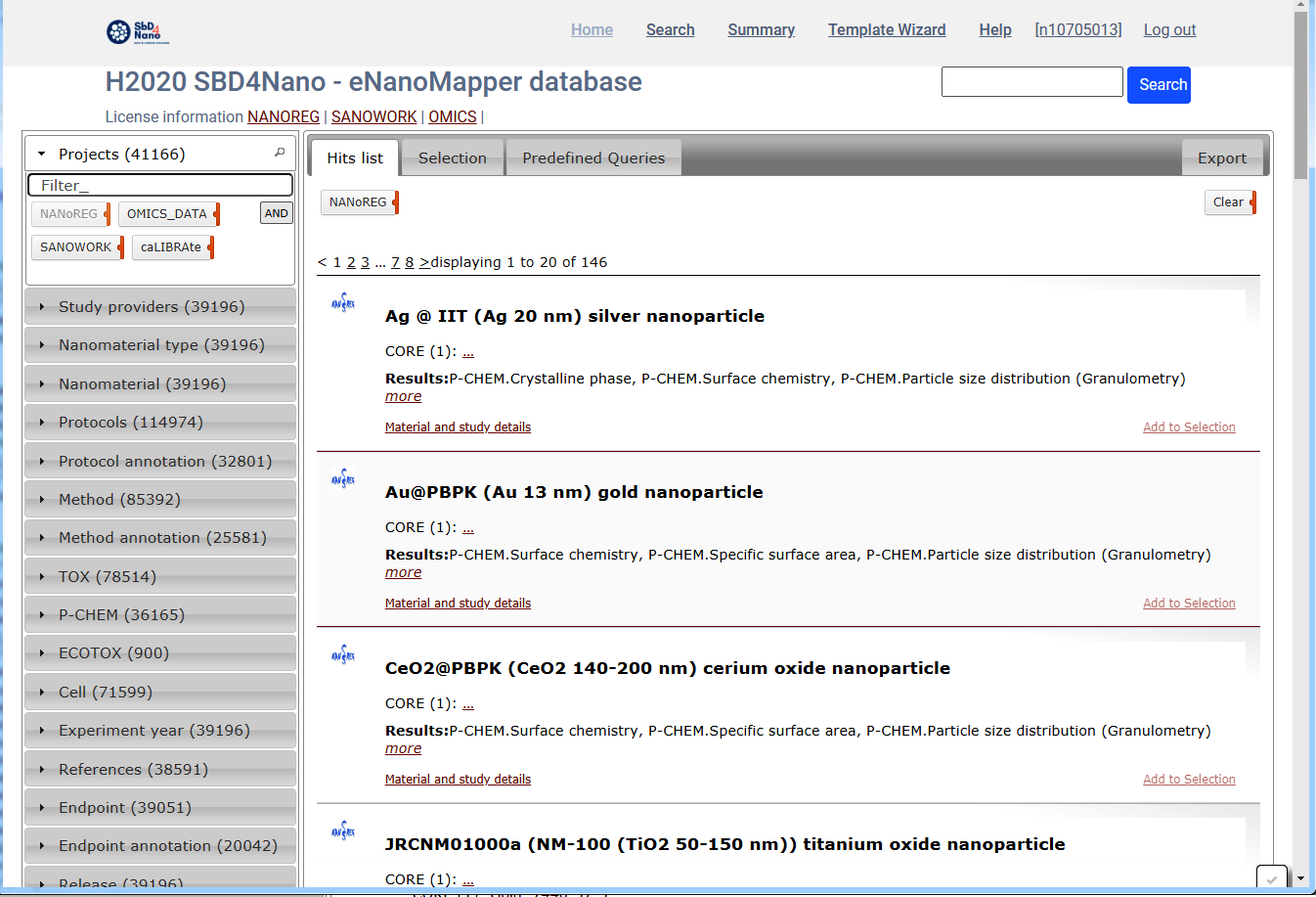Go to results page 2
Viewport: 1316px width, 897px height.
(351, 262)
